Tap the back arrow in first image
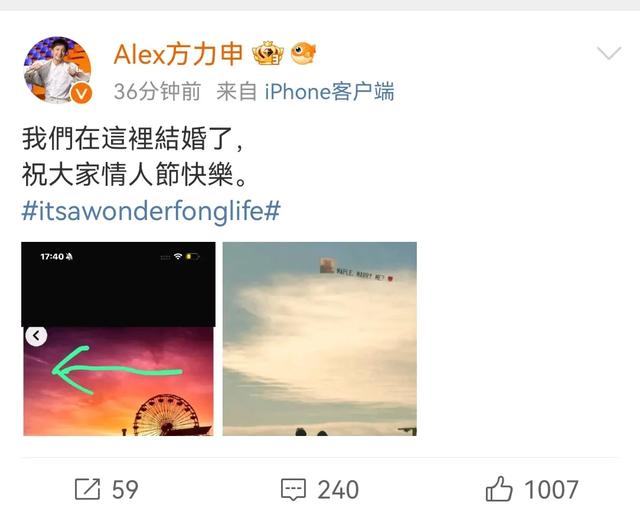This screenshot has height=518, width=640. 36,336
